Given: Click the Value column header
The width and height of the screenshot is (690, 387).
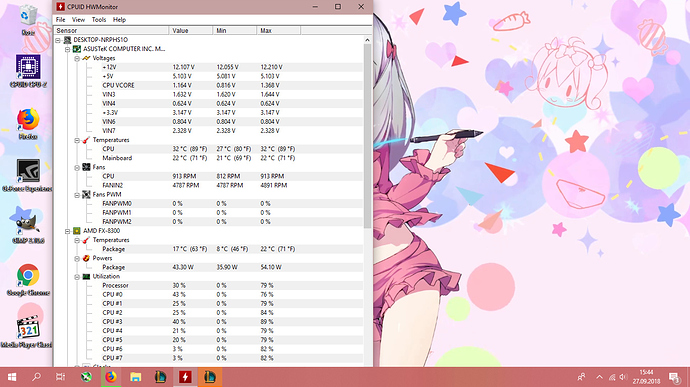Looking at the screenshot, I should pyautogui.click(x=191, y=30).
